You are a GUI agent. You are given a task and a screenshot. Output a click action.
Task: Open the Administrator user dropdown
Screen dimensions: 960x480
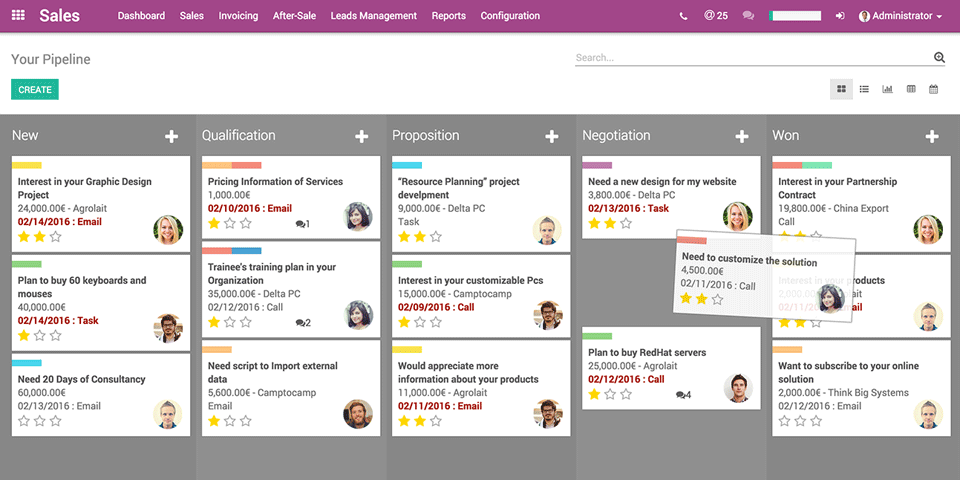pos(900,16)
